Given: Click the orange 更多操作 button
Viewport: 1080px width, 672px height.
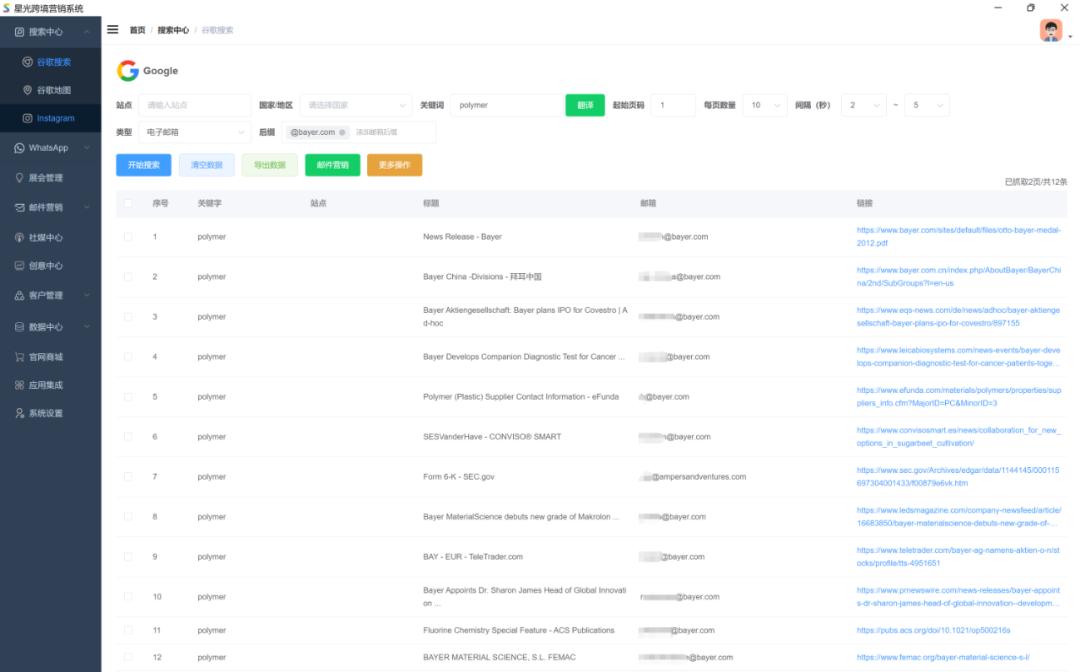Looking at the screenshot, I should tap(394, 165).
